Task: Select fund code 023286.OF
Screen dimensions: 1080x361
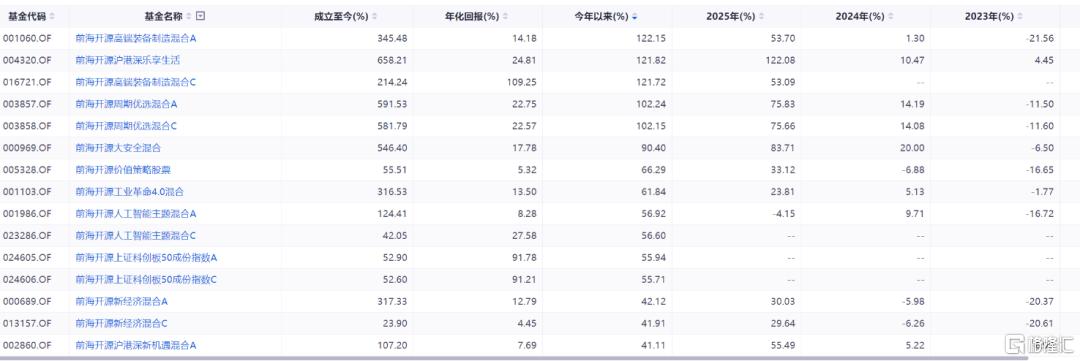Action: pyautogui.click(x=28, y=236)
